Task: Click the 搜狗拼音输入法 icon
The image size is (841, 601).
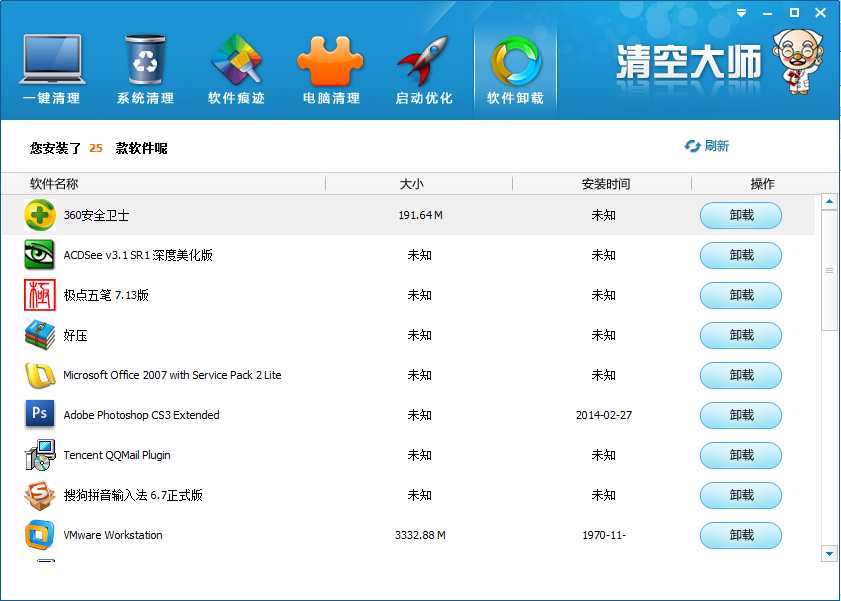Action: (x=40, y=495)
